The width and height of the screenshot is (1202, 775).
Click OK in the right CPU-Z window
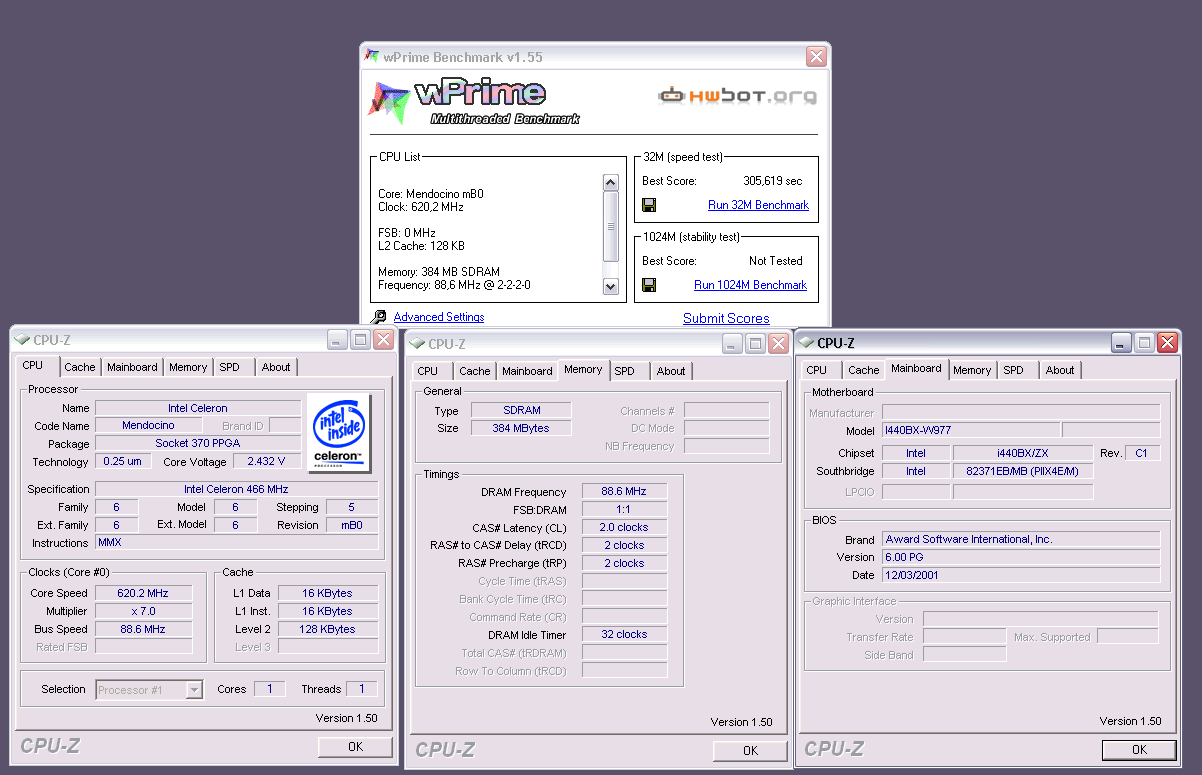(1139, 749)
